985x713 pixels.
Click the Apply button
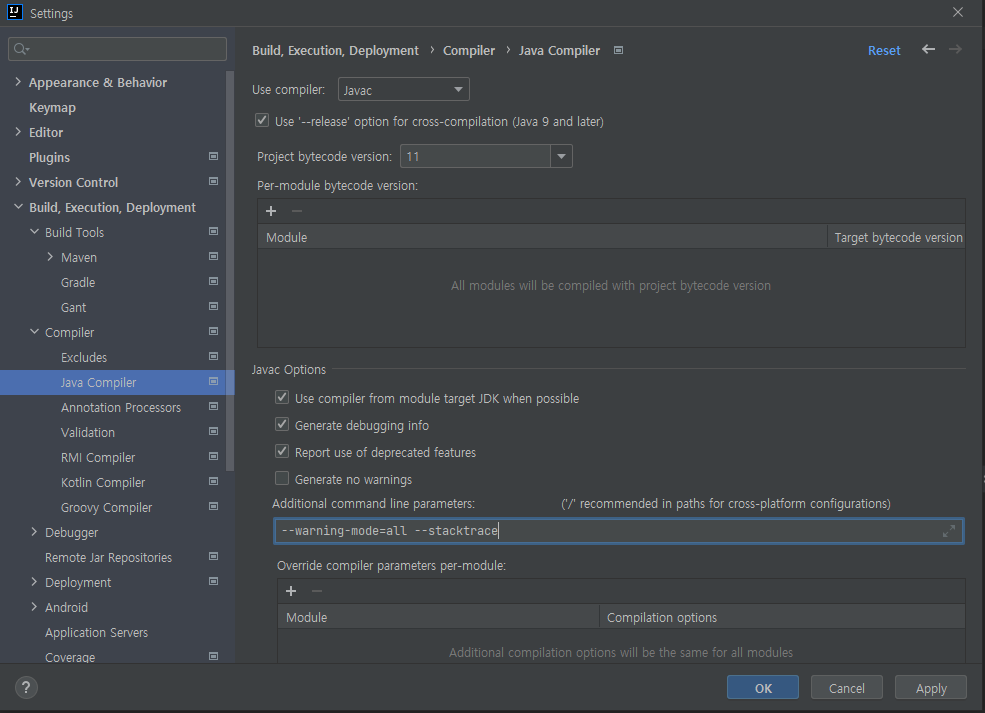point(930,688)
